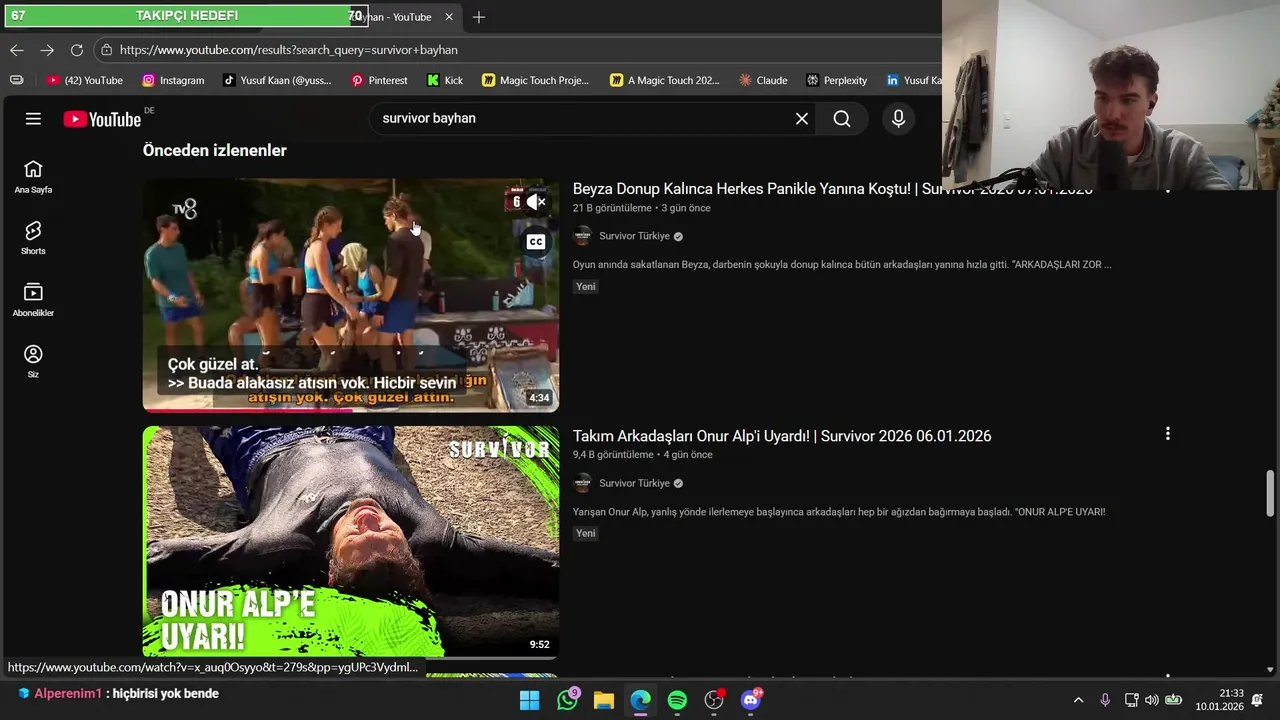Click the Önceden izlenenler heading
The height and width of the screenshot is (720, 1280).
pos(215,151)
